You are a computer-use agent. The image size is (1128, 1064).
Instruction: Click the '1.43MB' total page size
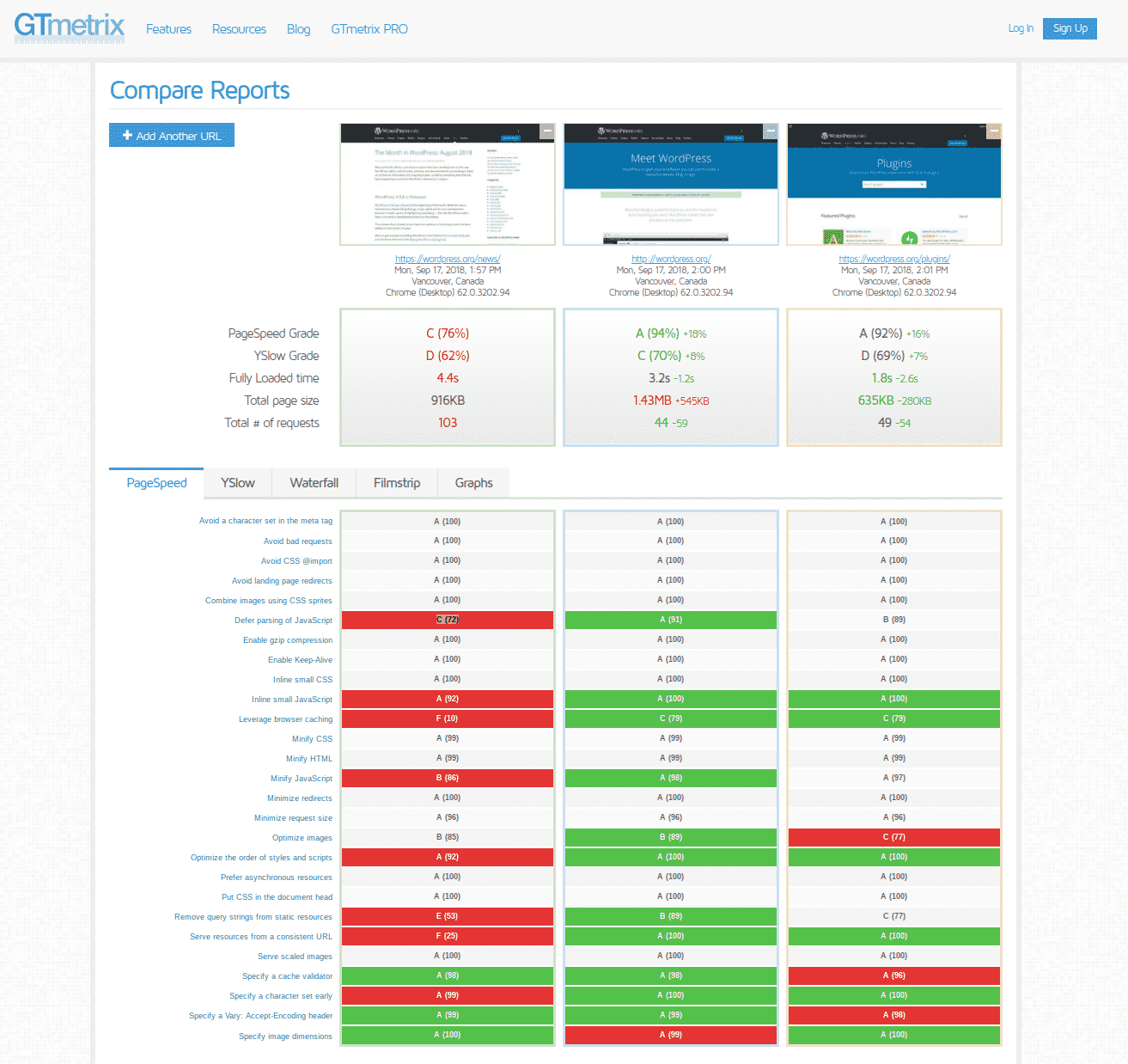click(652, 401)
